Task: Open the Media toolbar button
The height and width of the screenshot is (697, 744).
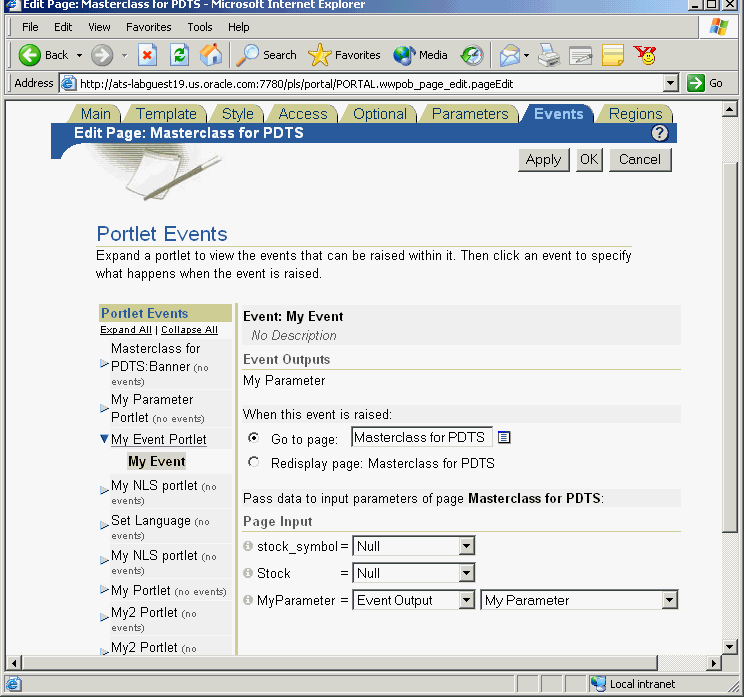Action: [x=420, y=56]
